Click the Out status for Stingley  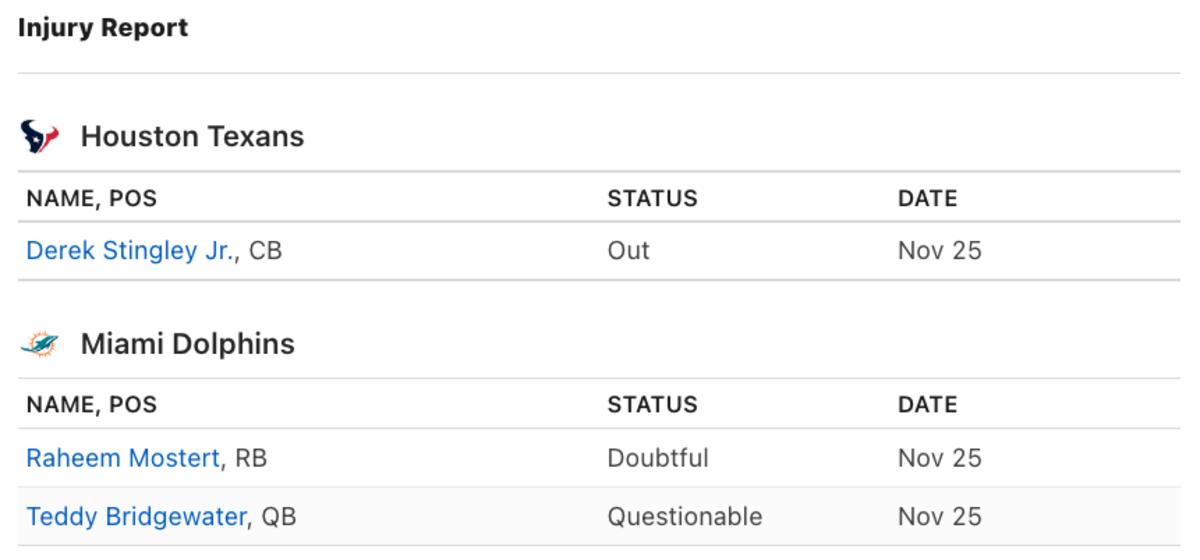[628, 250]
